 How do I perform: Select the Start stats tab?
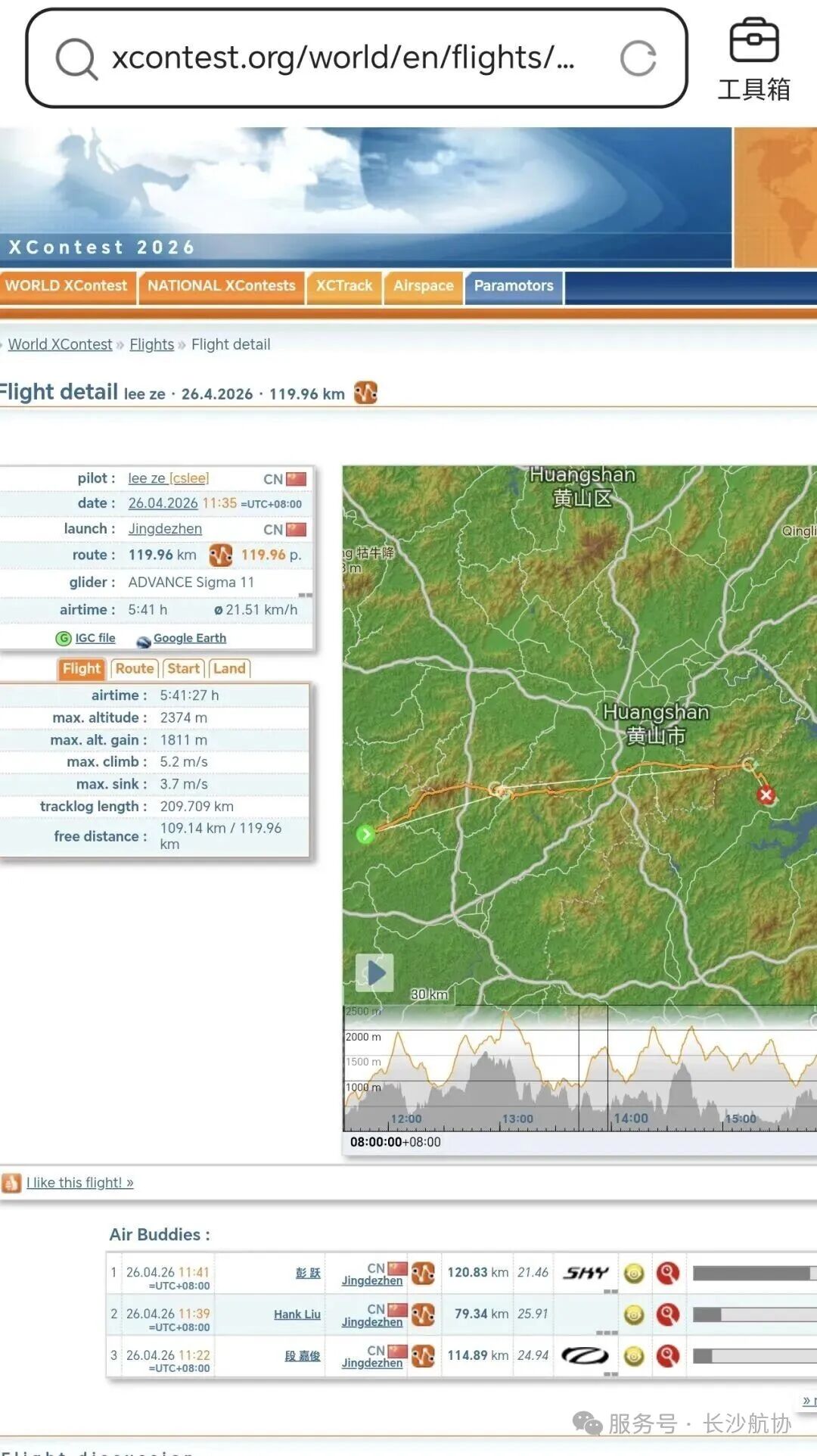[184, 668]
